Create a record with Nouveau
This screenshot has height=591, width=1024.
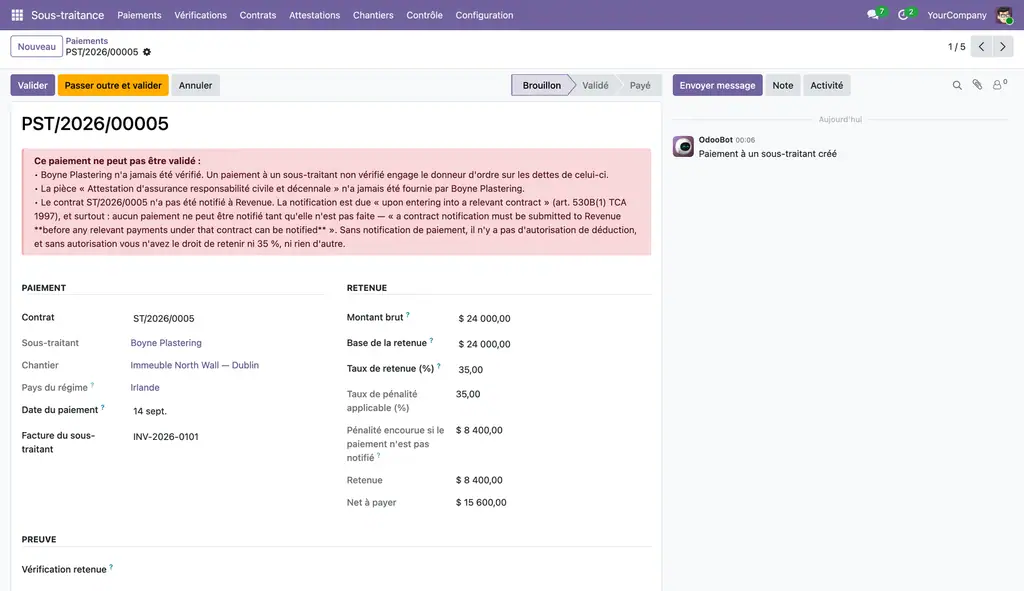click(x=37, y=46)
